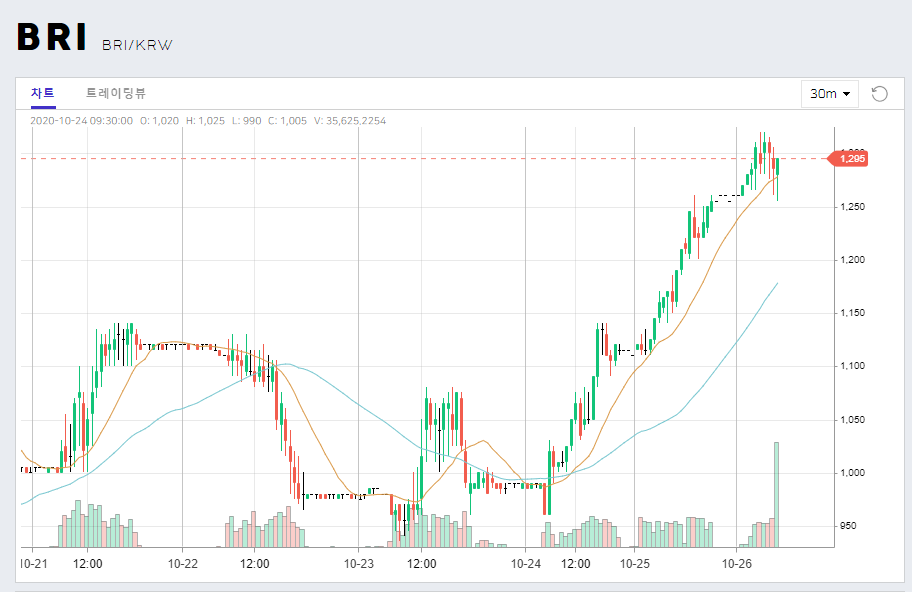Screen dimensions: 912x592
Task: Click the 1,100 price axis label
Action: tap(853, 366)
